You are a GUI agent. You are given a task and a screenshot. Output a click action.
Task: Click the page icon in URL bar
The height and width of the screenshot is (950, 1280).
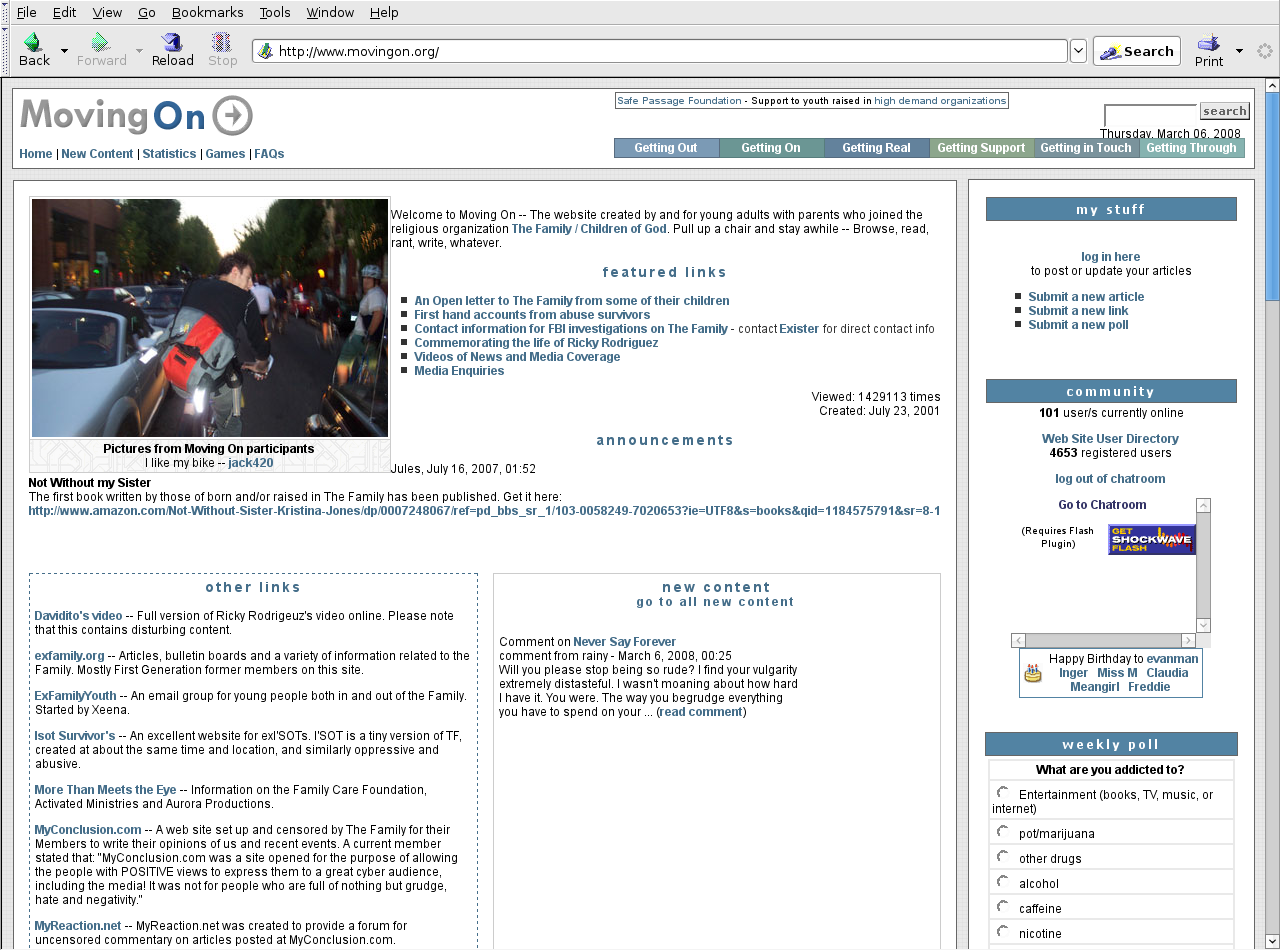click(265, 51)
